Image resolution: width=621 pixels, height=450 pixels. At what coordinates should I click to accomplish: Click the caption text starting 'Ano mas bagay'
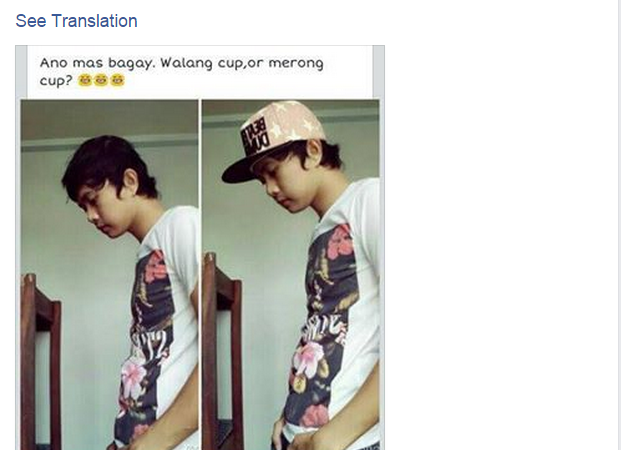pyautogui.click(x=181, y=71)
